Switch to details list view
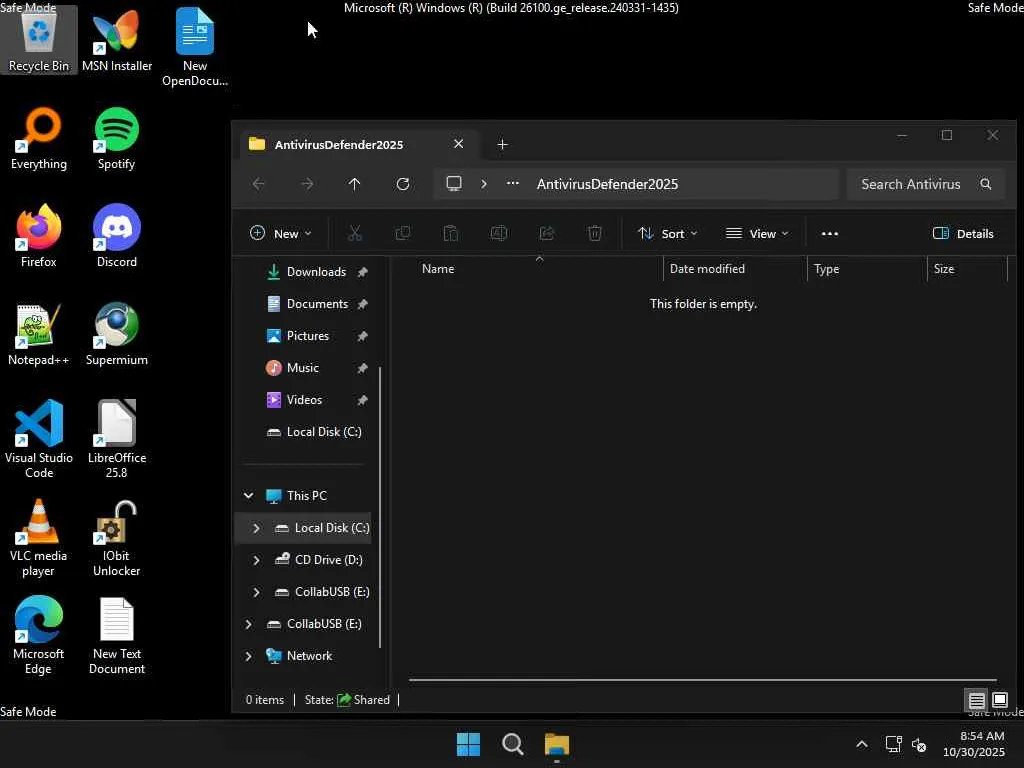 976,700
